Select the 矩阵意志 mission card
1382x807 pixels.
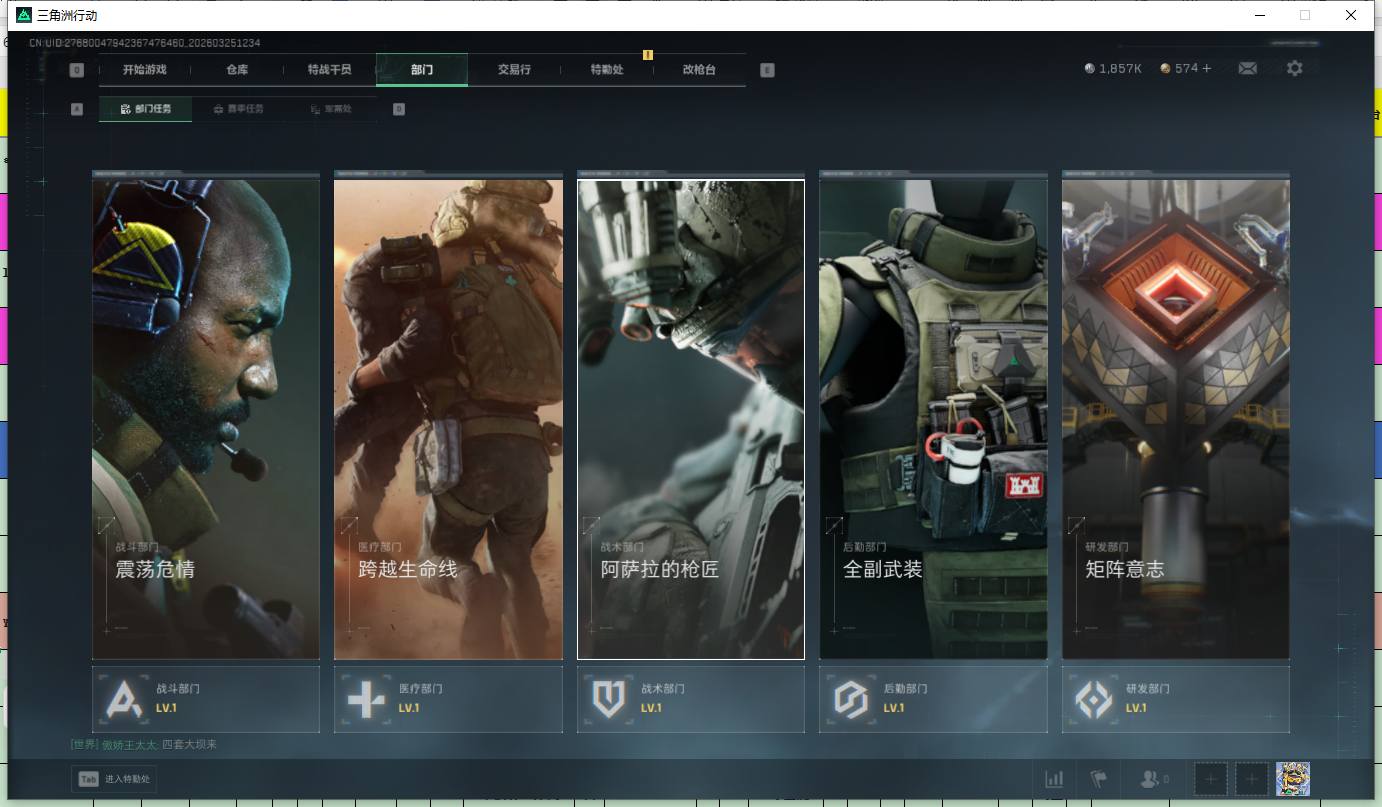click(1175, 418)
